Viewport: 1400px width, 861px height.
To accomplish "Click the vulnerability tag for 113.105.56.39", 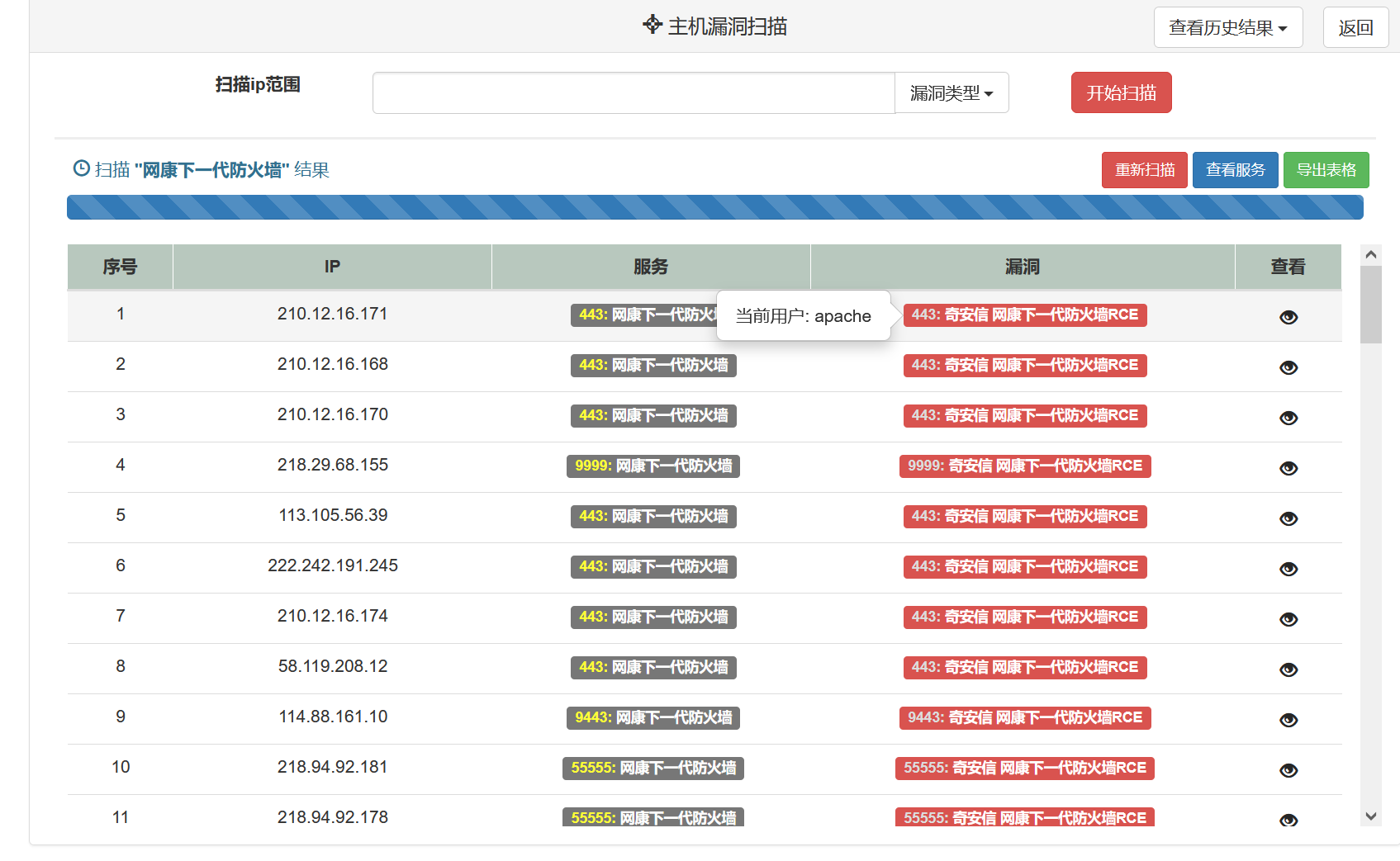I will click(x=1025, y=516).
